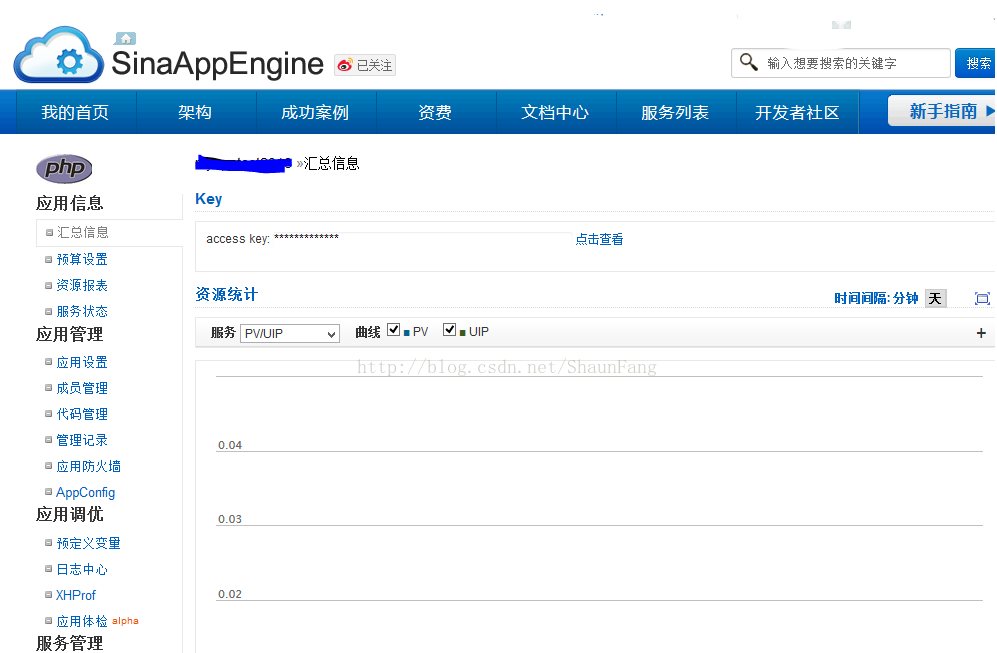Open AppConfig in the sidebar

click(x=85, y=492)
